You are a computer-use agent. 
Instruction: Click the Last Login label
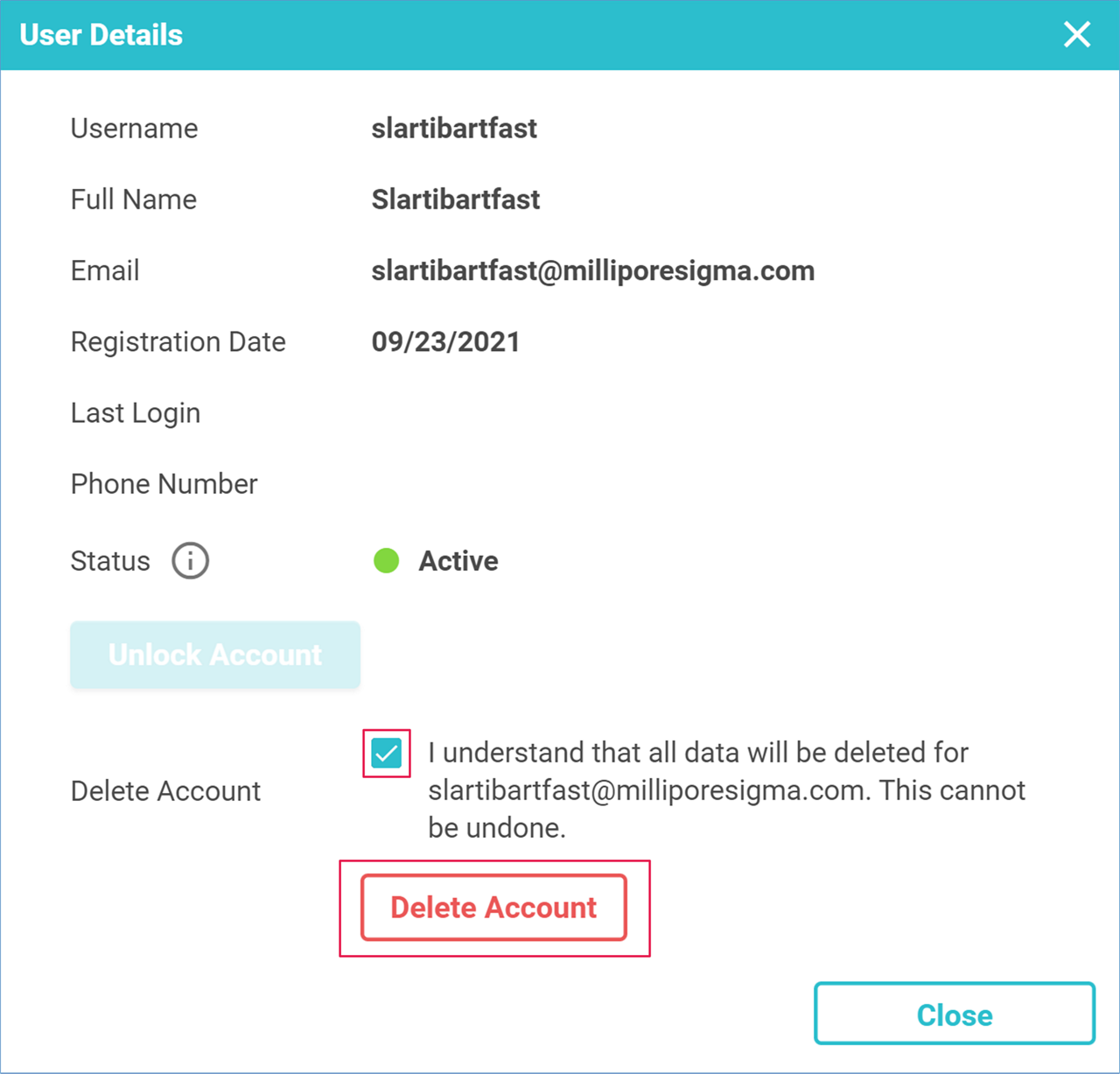pos(136,413)
